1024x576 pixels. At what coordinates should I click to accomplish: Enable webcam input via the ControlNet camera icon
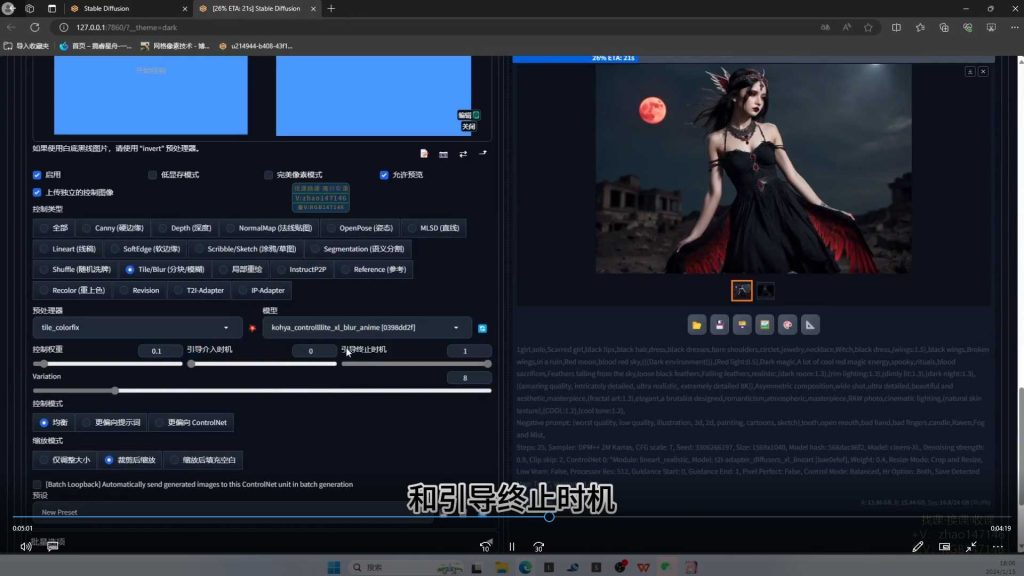444,154
